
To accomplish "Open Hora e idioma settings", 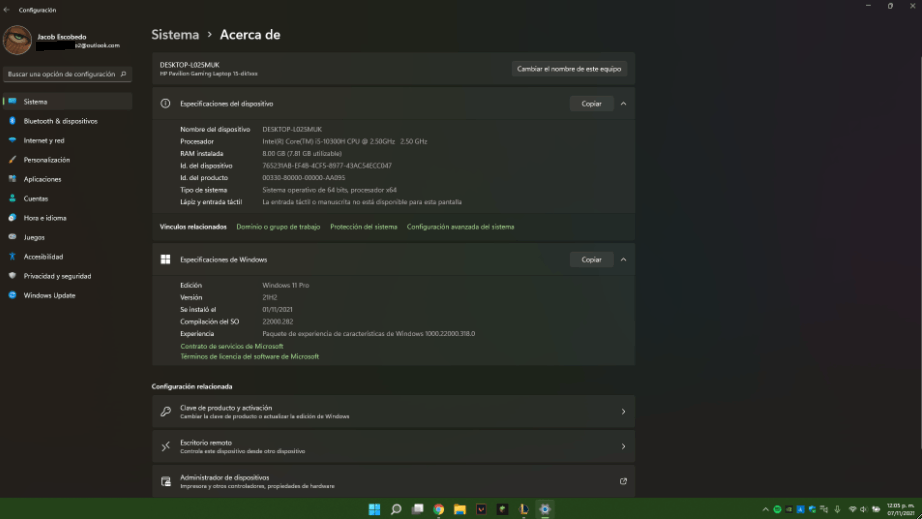I will (x=68, y=218).
